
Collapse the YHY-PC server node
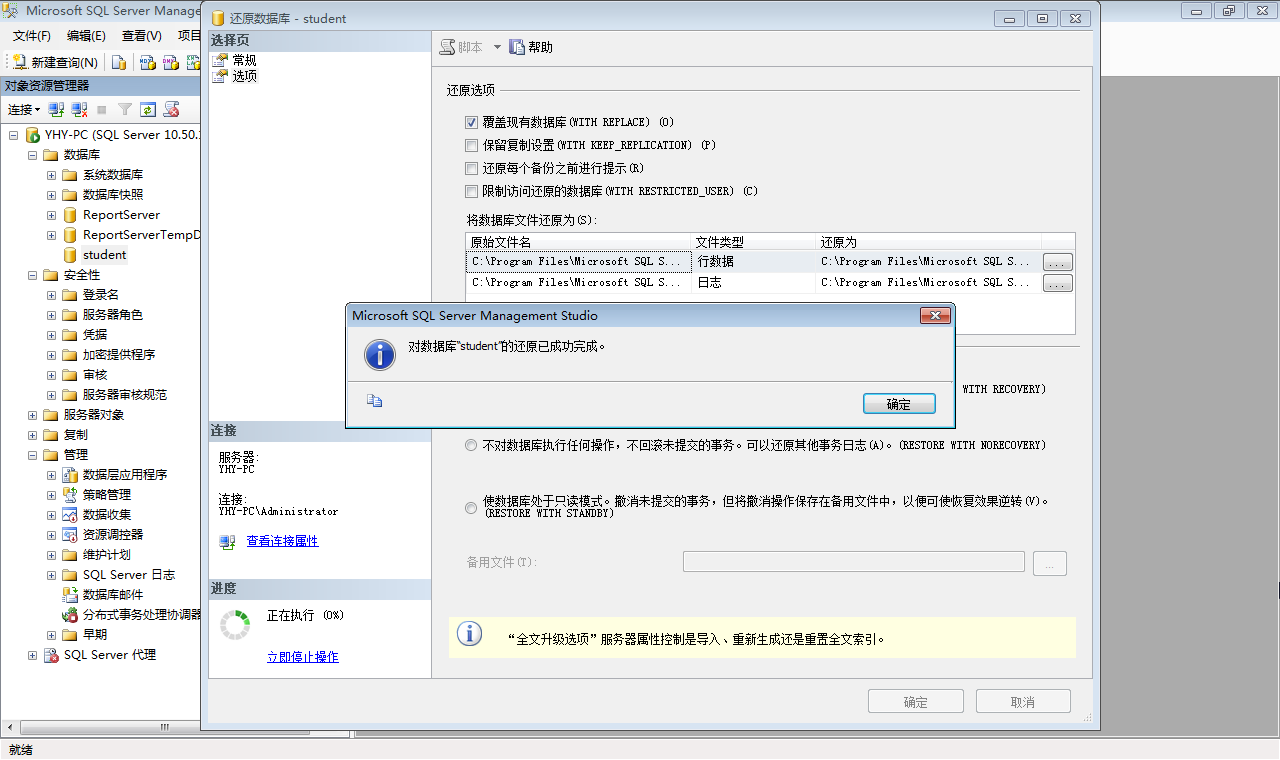click(13, 135)
